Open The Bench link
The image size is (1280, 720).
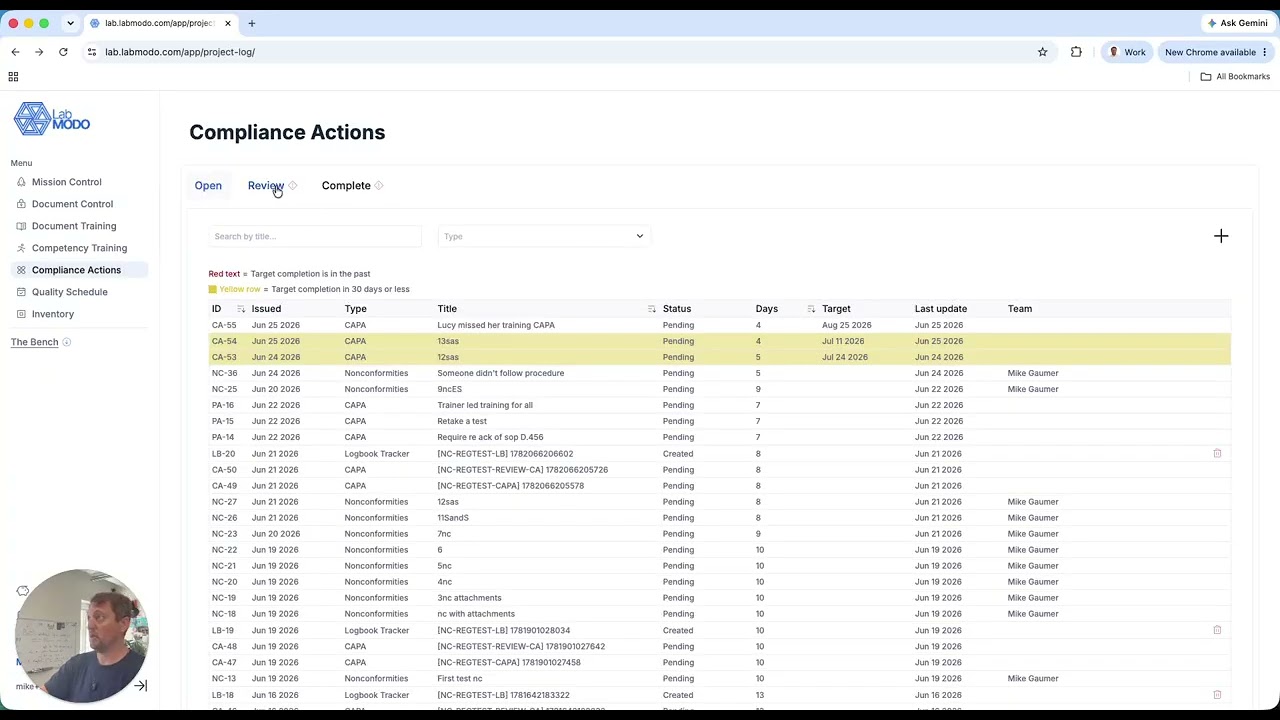(35, 342)
